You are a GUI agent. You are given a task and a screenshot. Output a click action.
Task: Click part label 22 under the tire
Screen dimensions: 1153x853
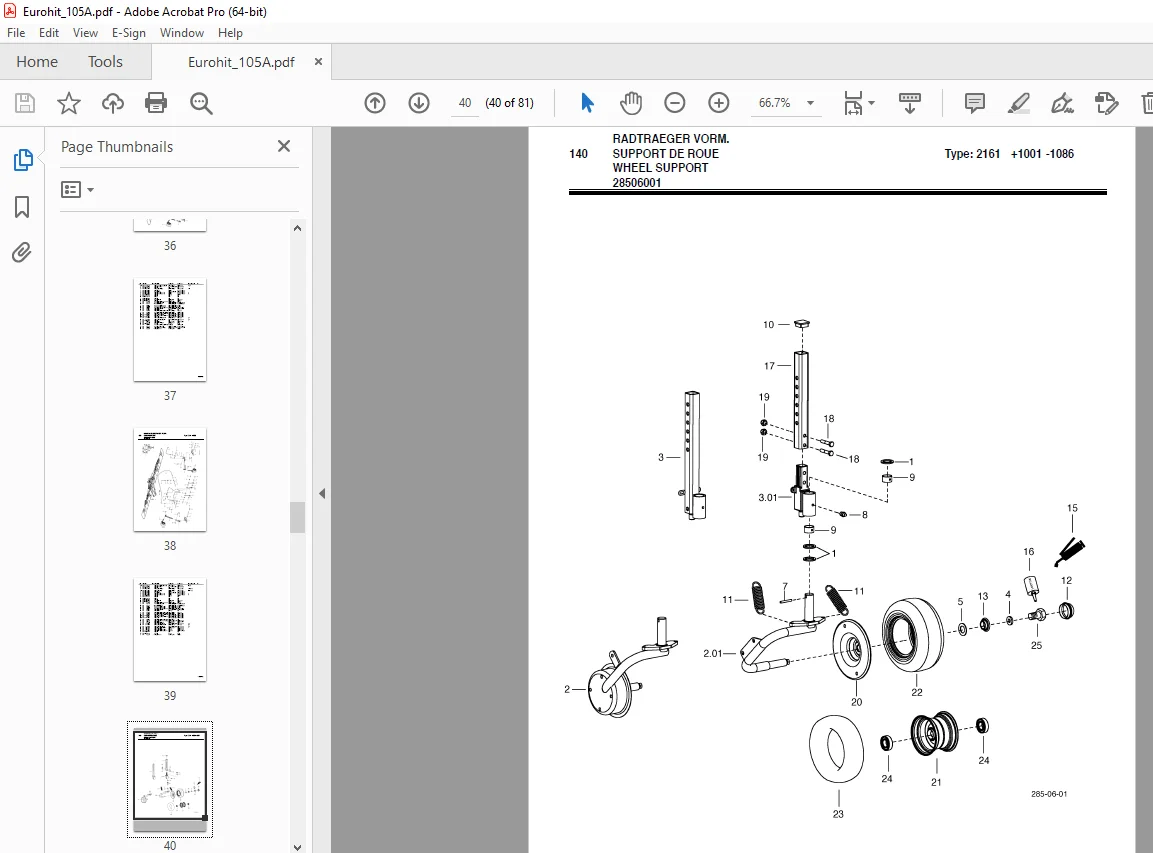pos(916,692)
